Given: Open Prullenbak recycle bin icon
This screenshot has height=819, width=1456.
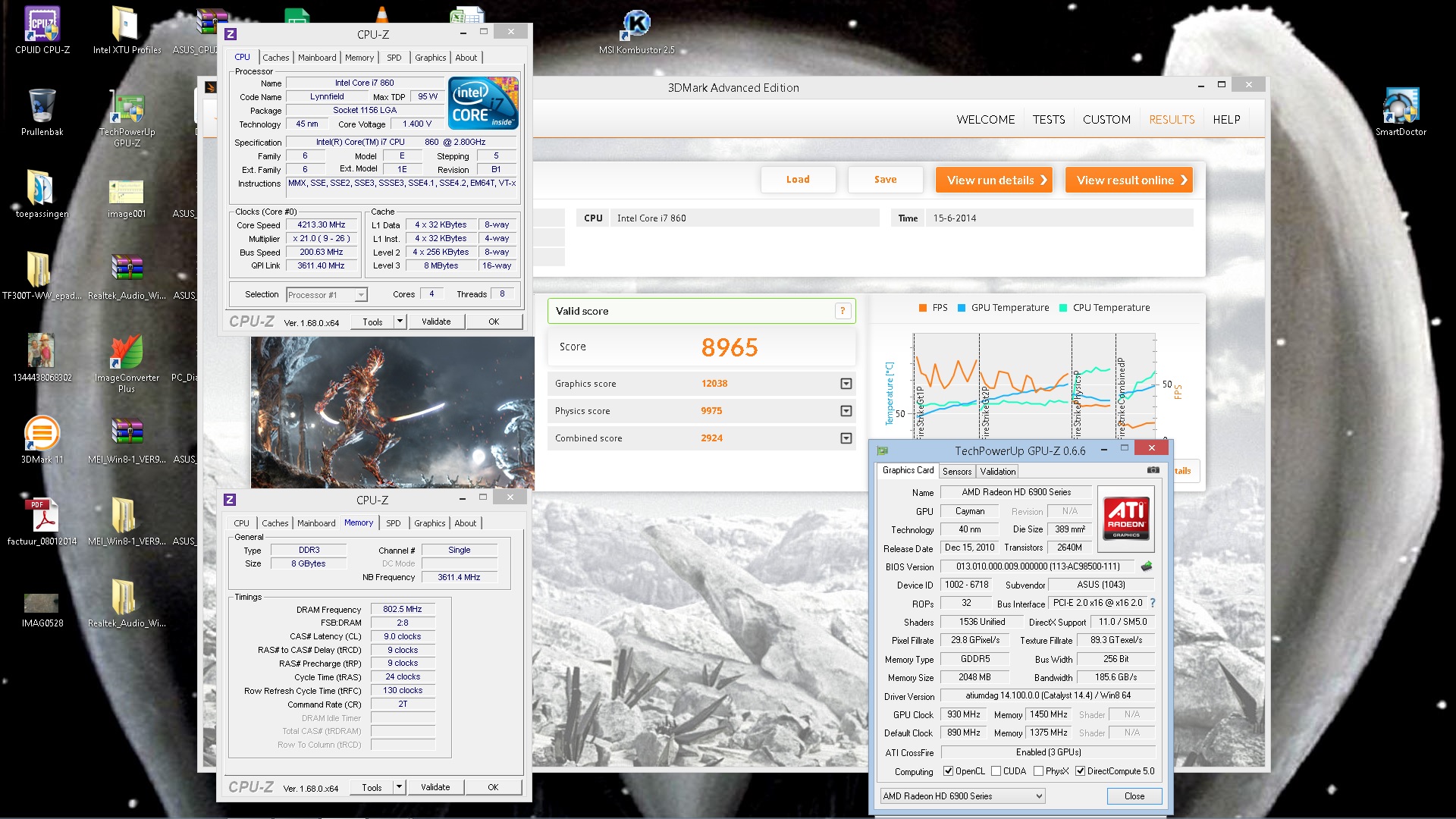Looking at the screenshot, I should pyautogui.click(x=42, y=112).
